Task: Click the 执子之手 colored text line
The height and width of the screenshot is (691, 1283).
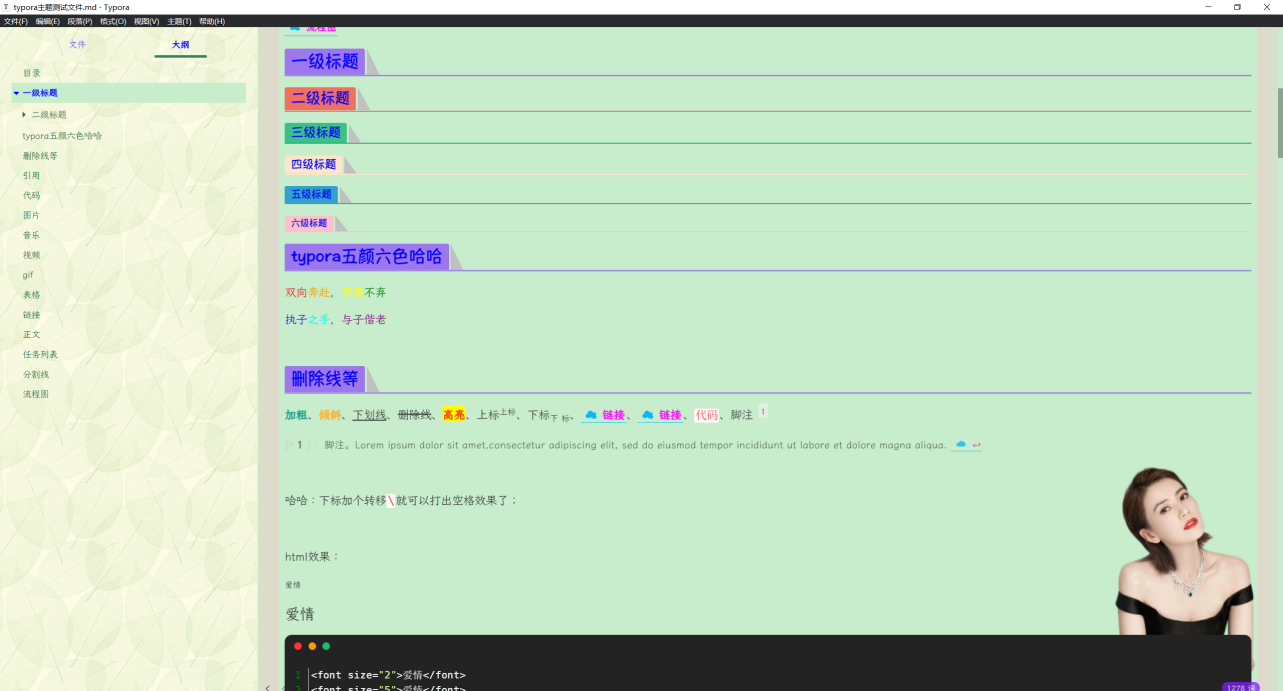Action: [335, 320]
